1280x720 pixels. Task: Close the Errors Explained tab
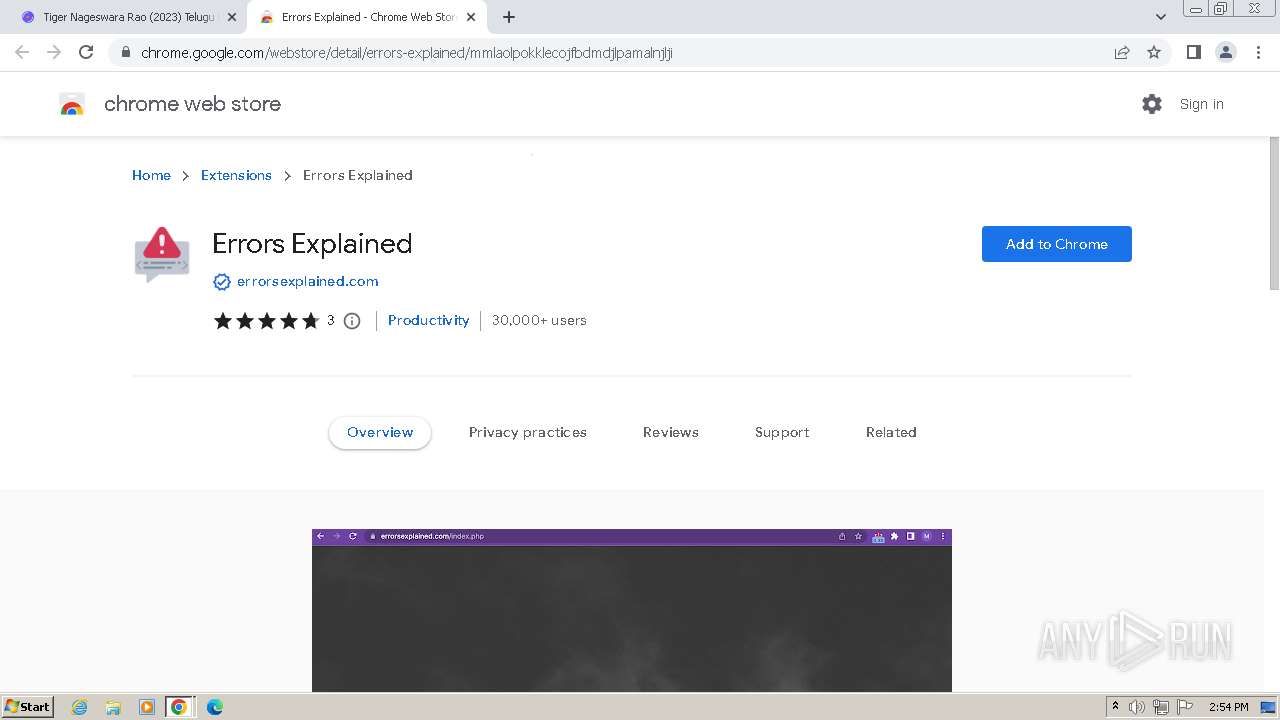tap(470, 17)
